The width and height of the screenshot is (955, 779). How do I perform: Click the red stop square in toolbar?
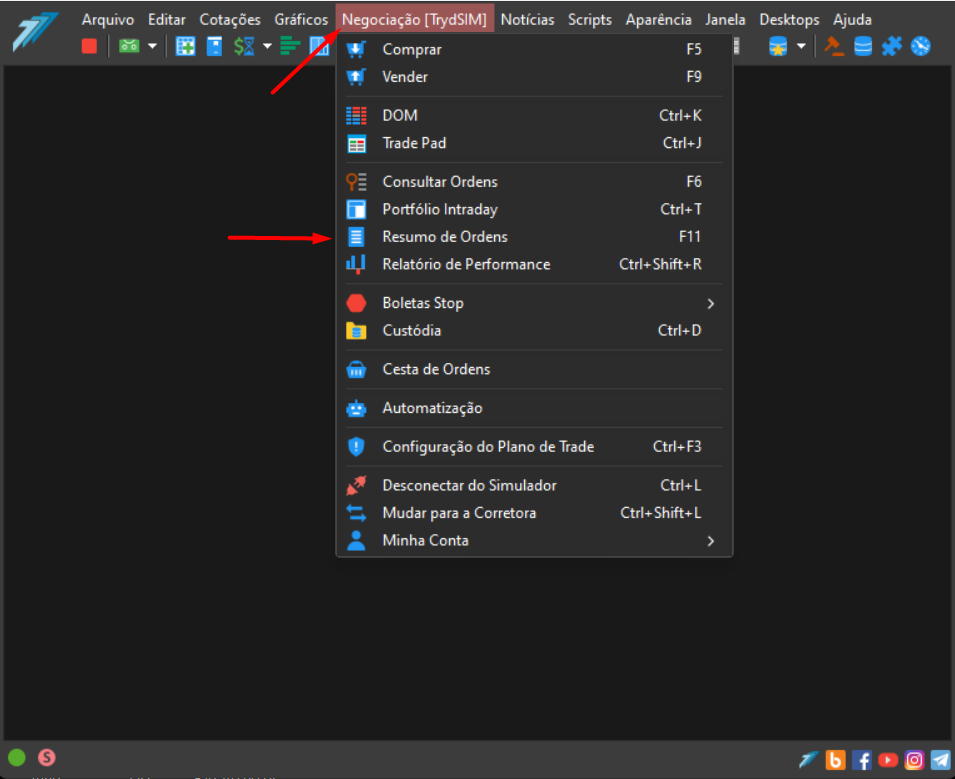click(90, 46)
